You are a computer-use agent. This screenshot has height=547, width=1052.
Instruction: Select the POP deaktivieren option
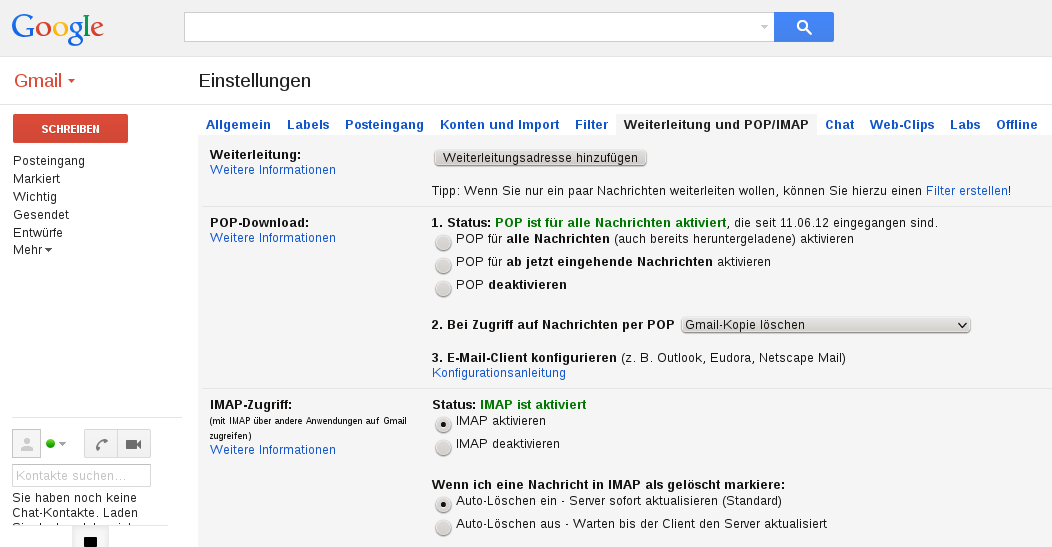click(x=443, y=287)
